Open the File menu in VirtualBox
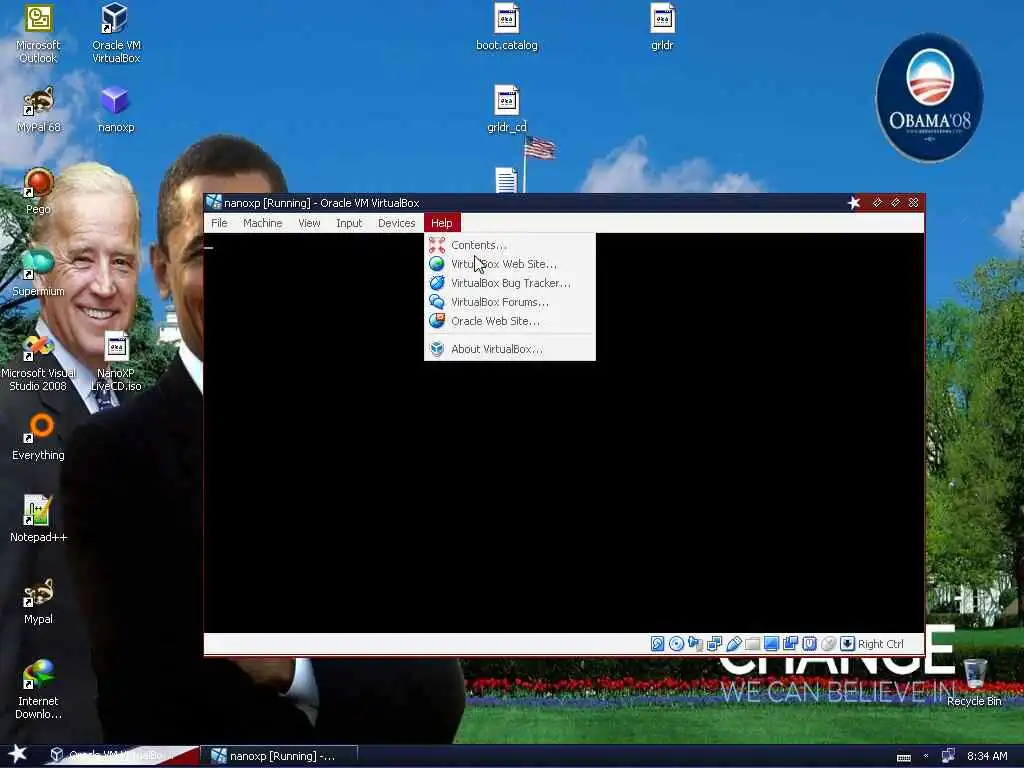 click(x=219, y=223)
